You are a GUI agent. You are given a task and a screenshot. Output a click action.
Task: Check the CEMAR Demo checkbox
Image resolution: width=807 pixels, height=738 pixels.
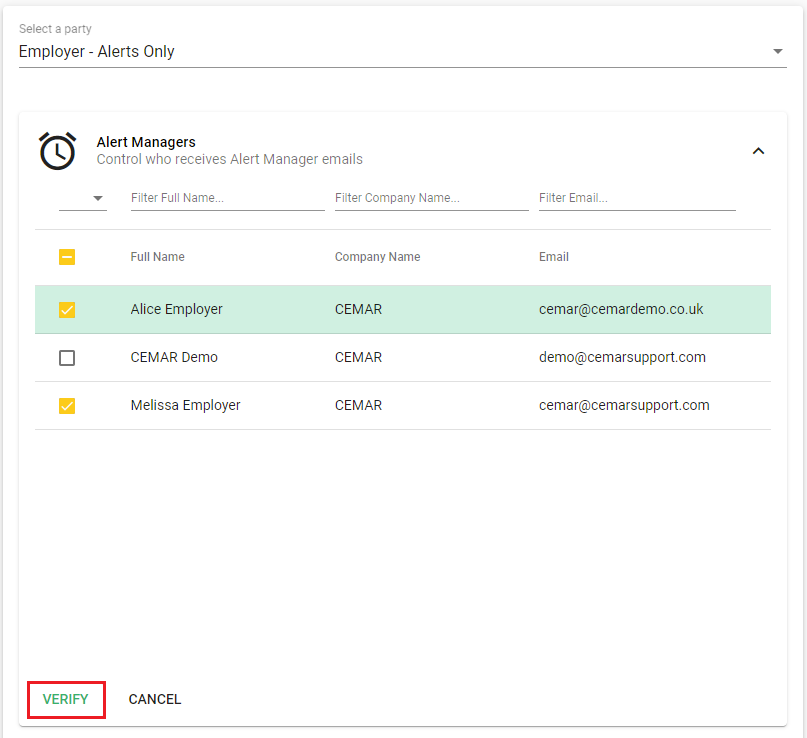point(67,358)
